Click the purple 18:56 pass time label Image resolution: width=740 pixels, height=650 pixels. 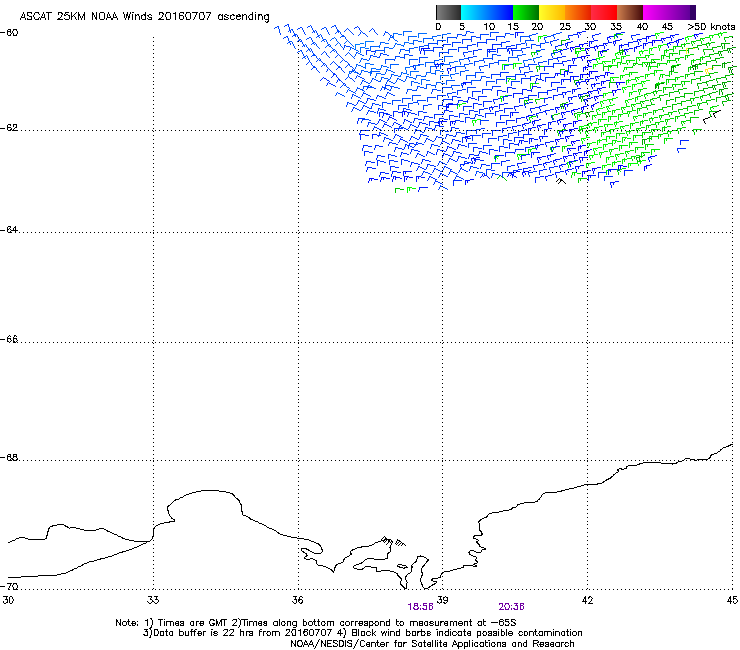coord(420,607)
